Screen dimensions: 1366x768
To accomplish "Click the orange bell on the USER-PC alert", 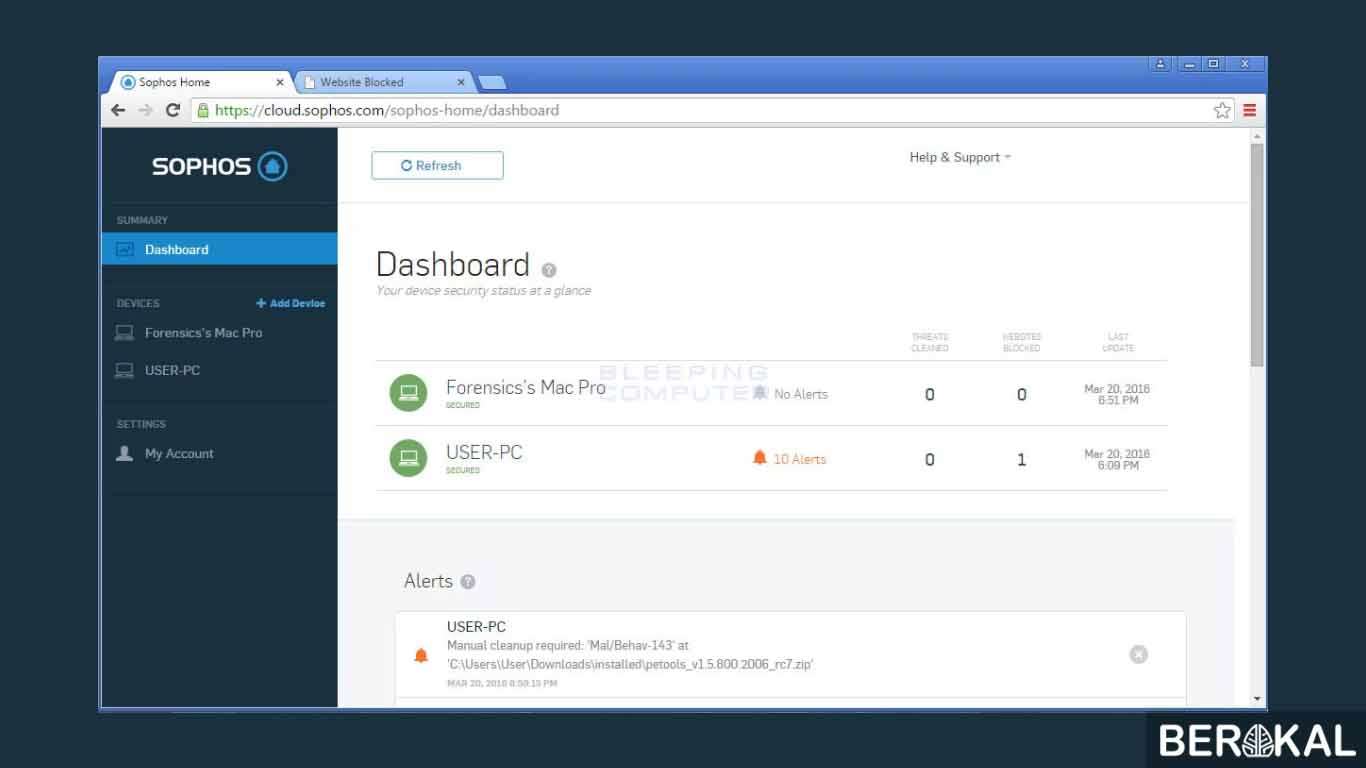I will click(x=421, y=656).
